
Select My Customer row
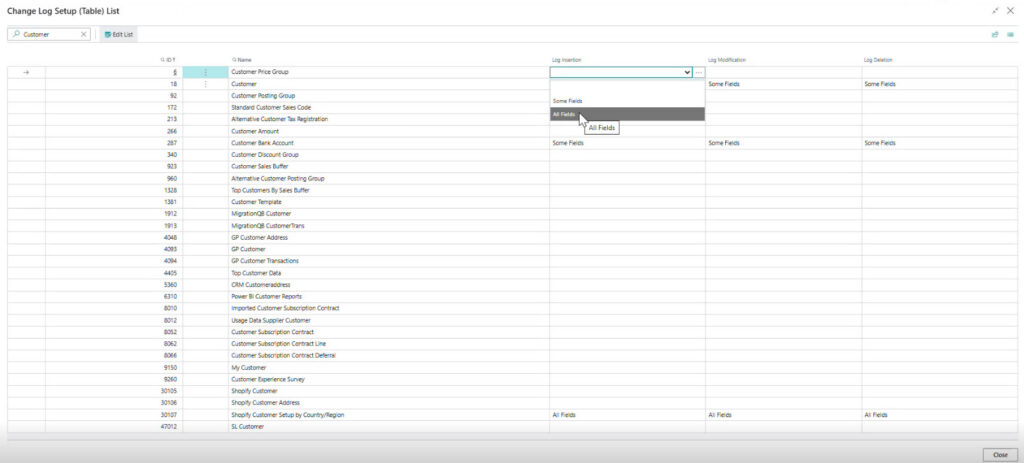(512, 368)
